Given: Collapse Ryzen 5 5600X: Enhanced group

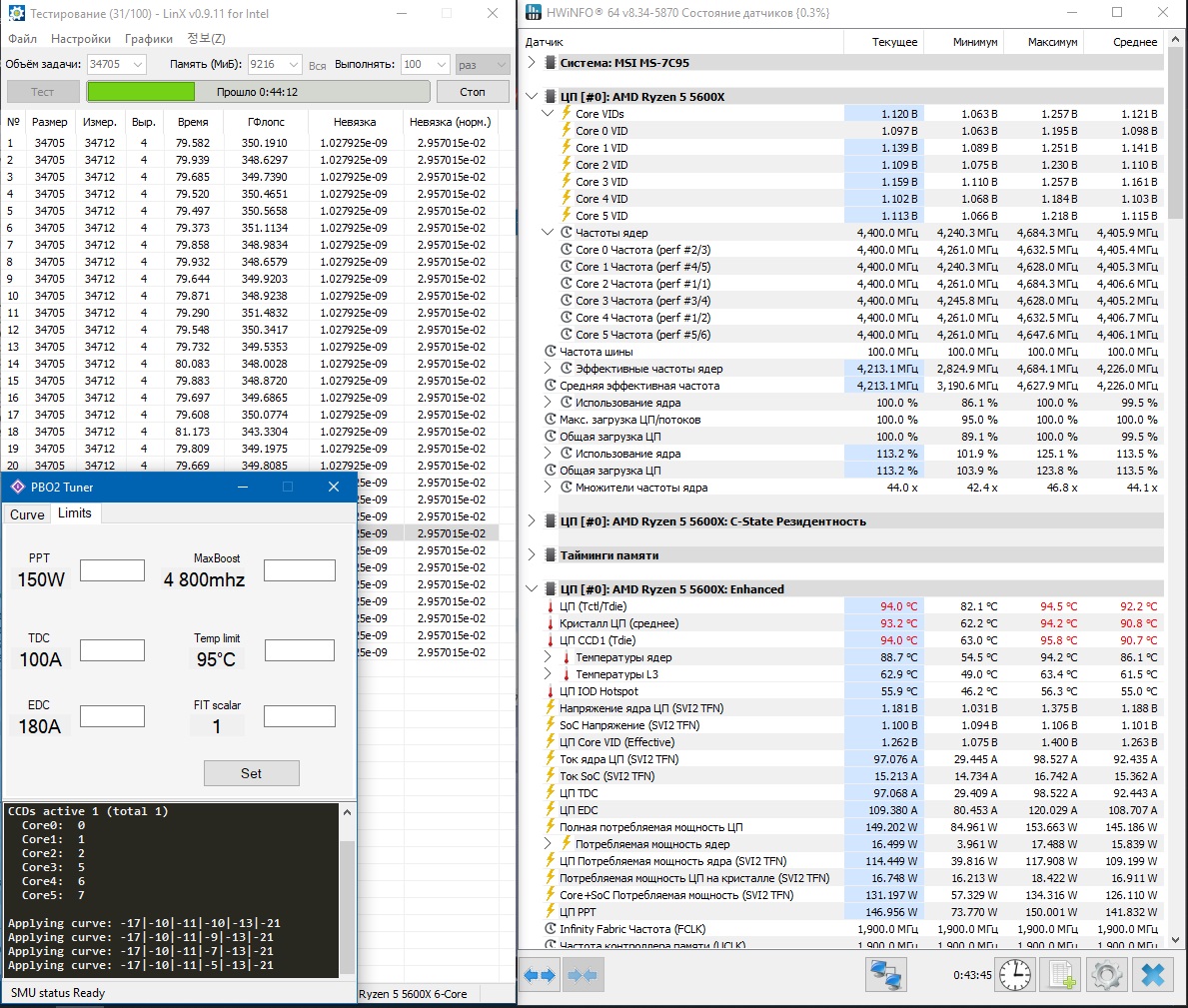Looking at the screenshot, I should (532, 588).
